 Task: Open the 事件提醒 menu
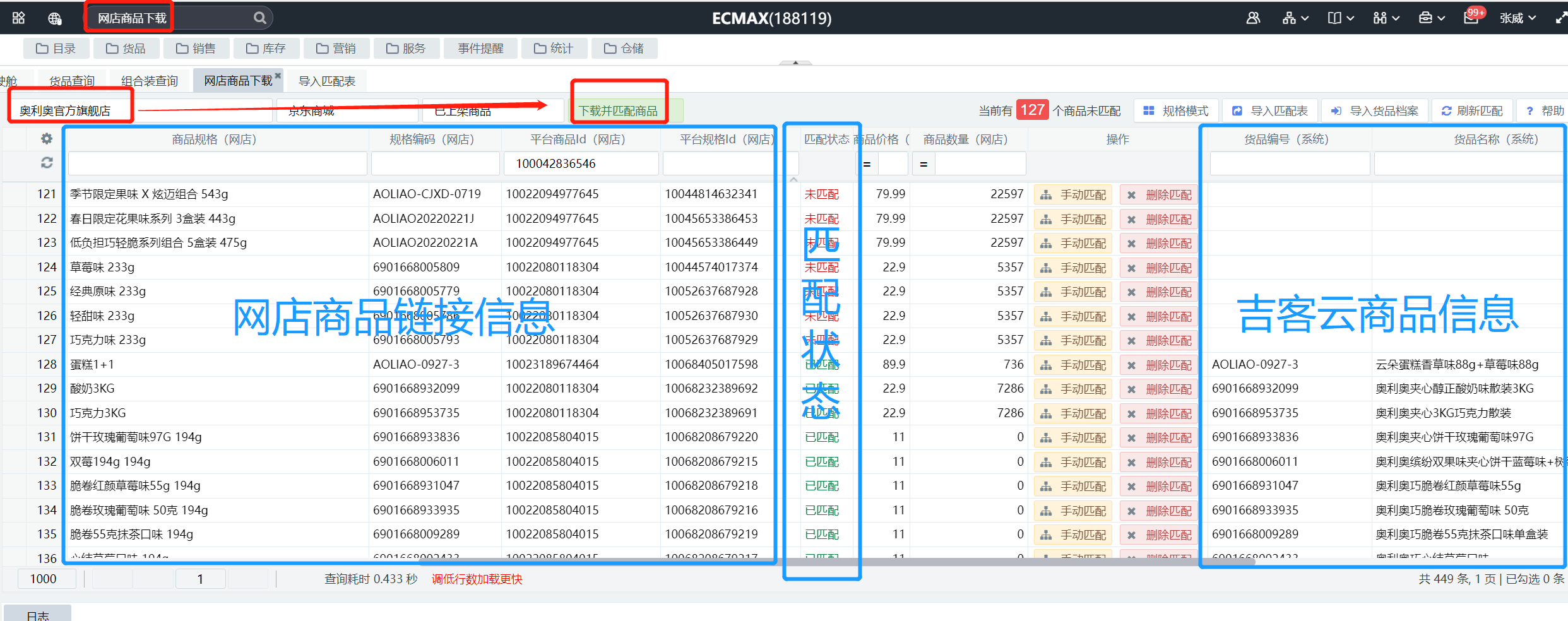[x=480, y=48]
